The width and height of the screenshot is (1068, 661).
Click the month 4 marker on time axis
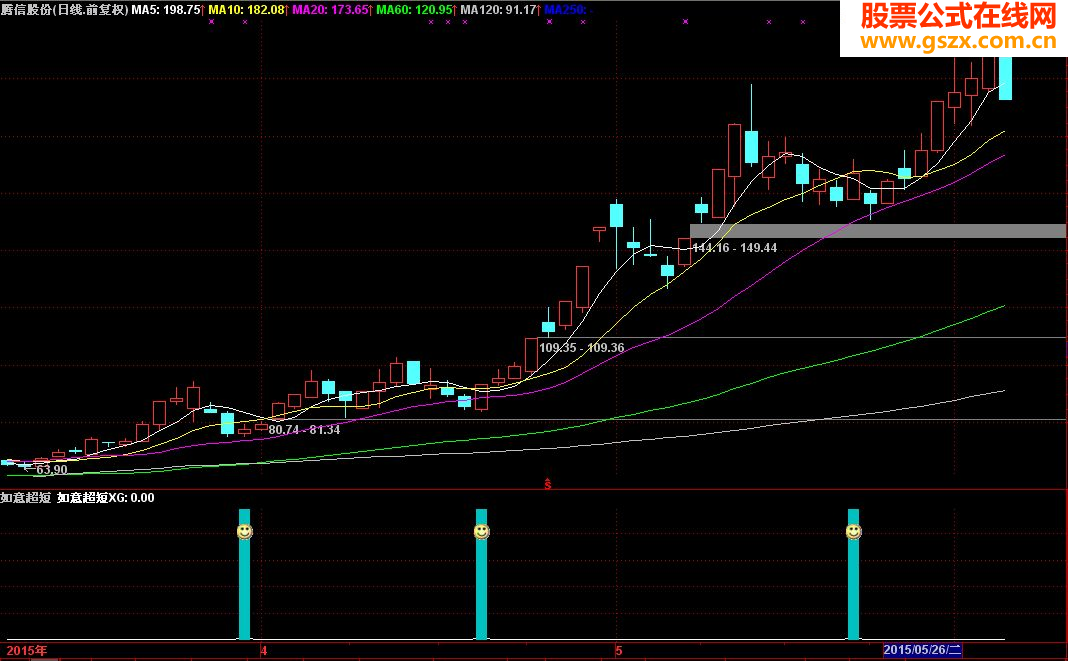click(264, 650)
